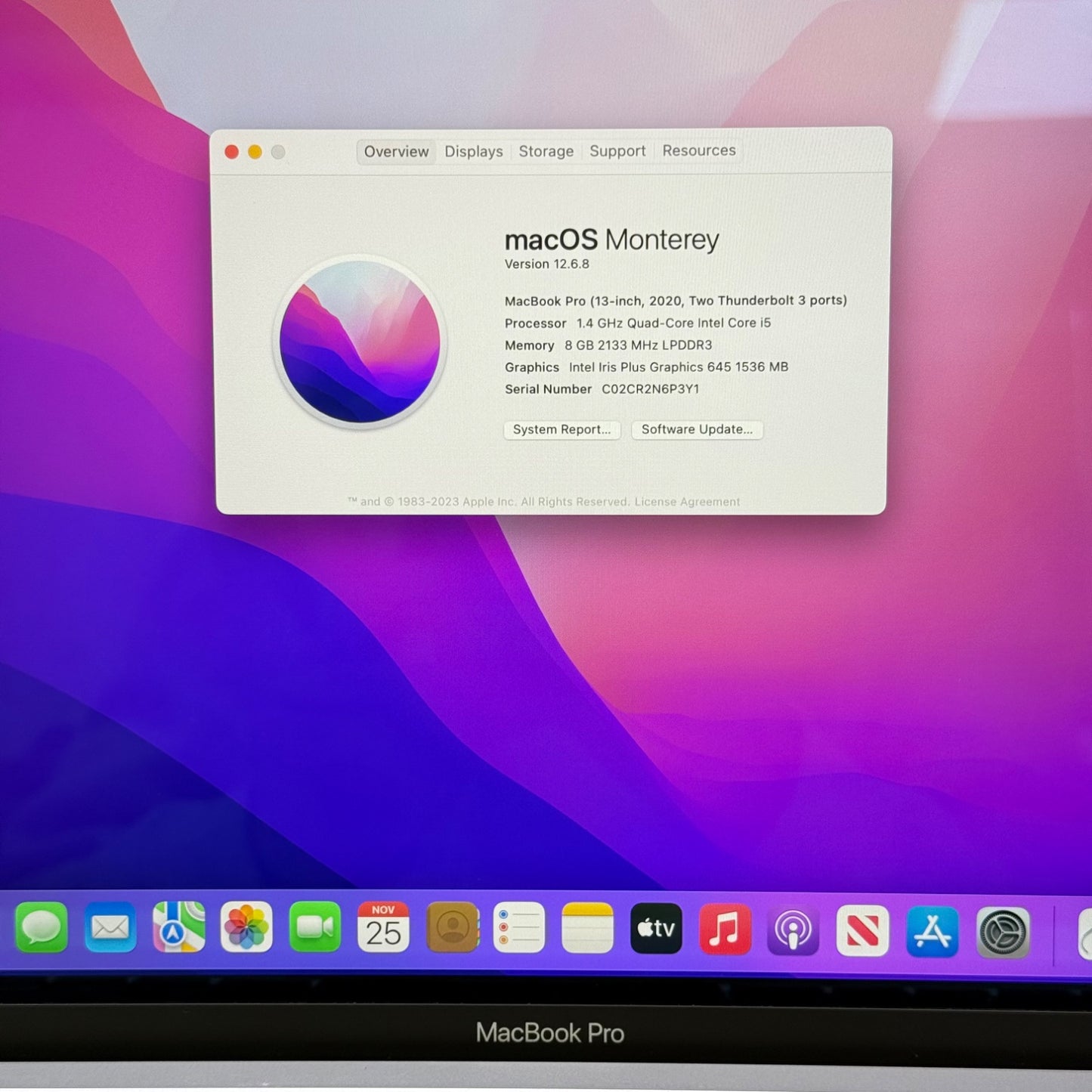The image size is (1092, 1092).
Task: Open the License Agreement link
Action: point(687,502)
